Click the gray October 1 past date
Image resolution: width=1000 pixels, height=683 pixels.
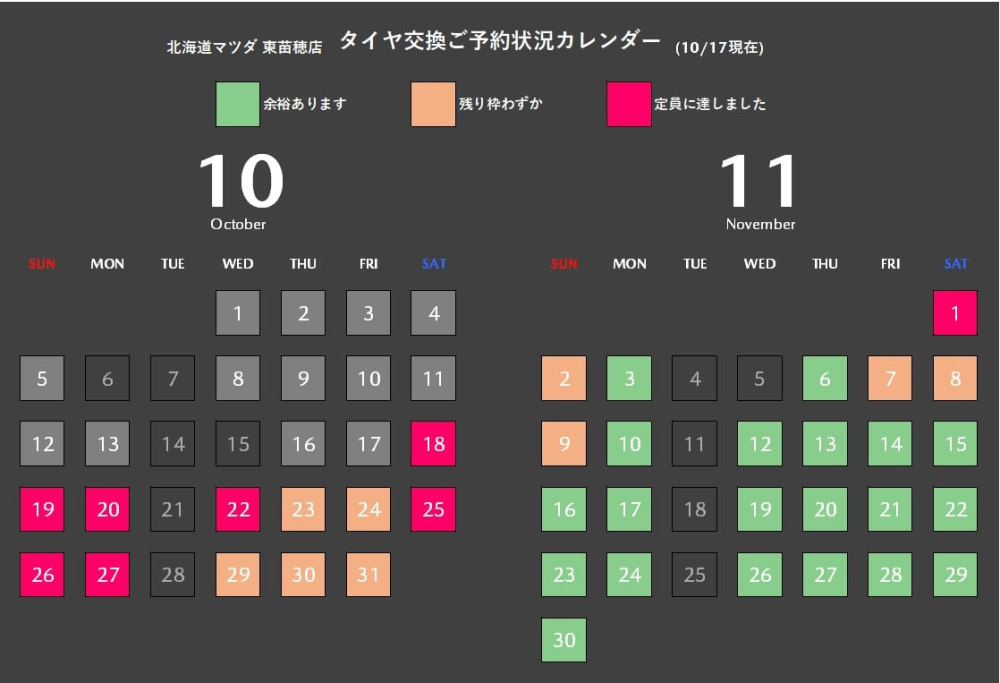[x=238, y=313]
